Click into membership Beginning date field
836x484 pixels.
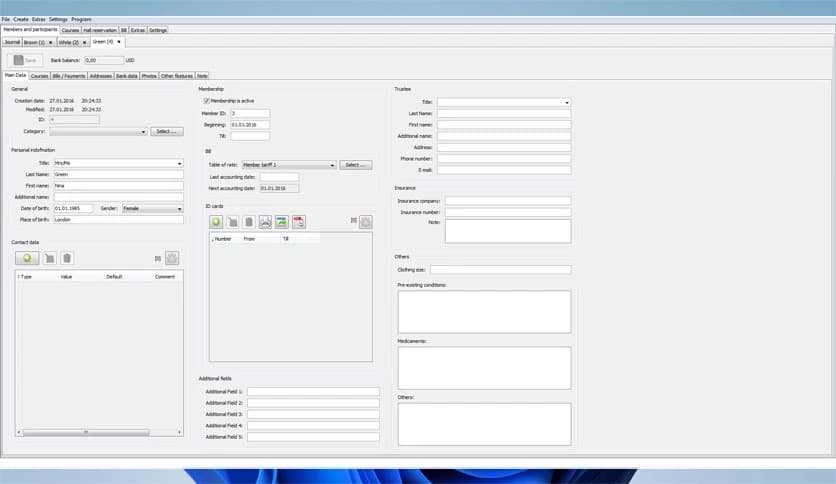click(x=250, y=125)
